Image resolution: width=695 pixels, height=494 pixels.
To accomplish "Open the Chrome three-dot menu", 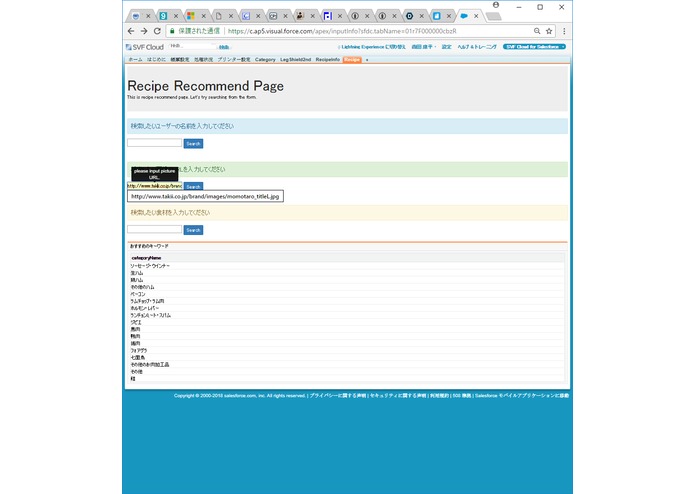I will (564, 31).
